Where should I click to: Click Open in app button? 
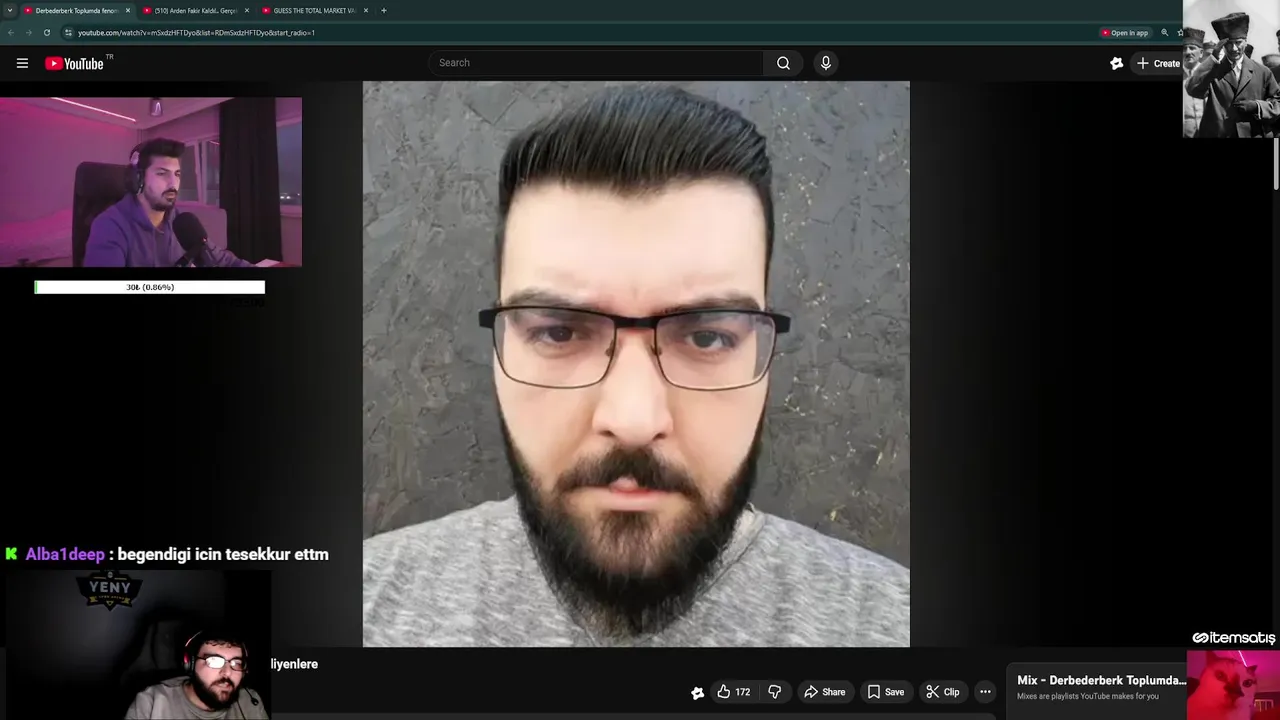1124,32
